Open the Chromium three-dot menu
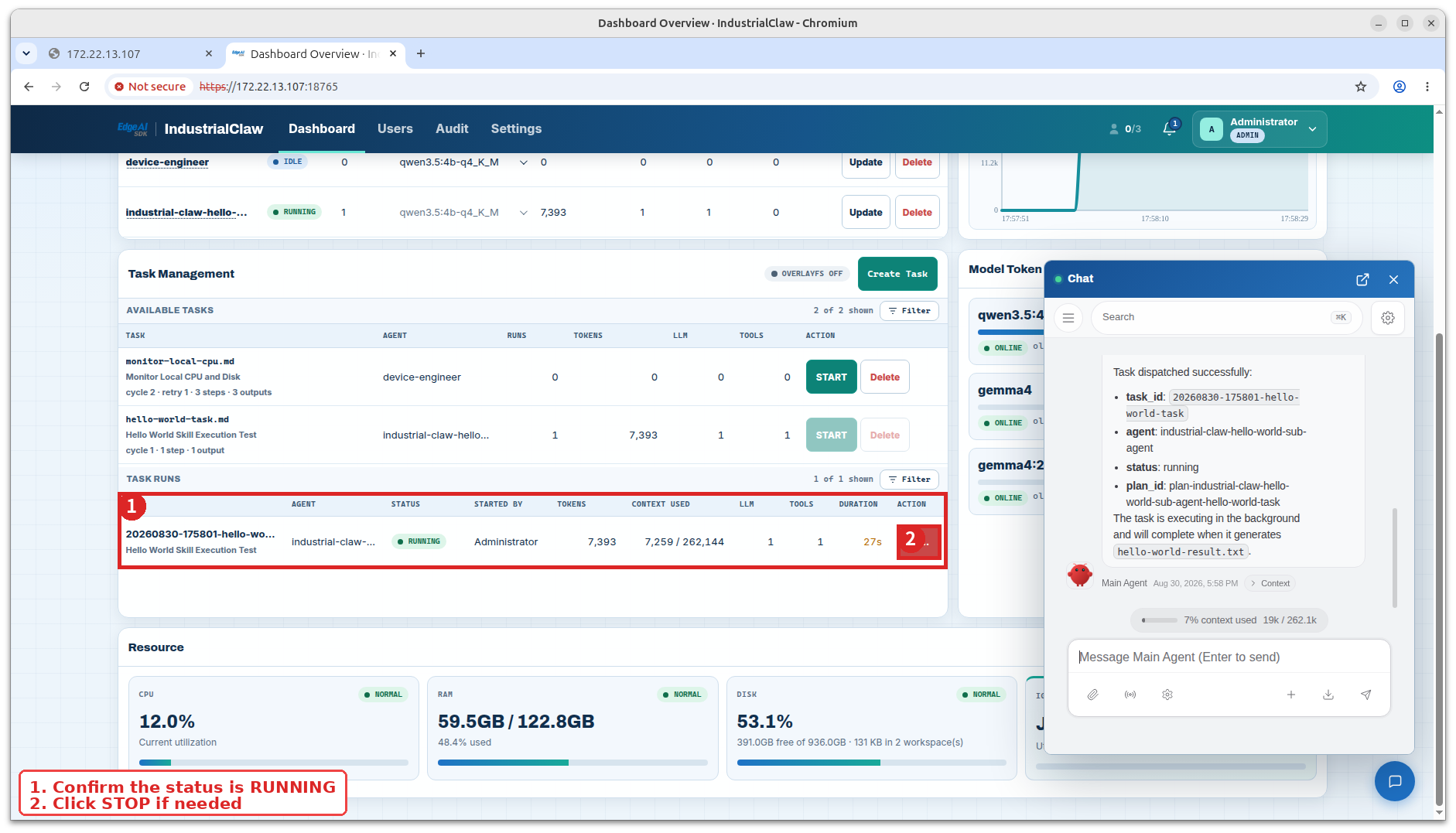This screenshot has width=1456, height=833. point(1427,87)
